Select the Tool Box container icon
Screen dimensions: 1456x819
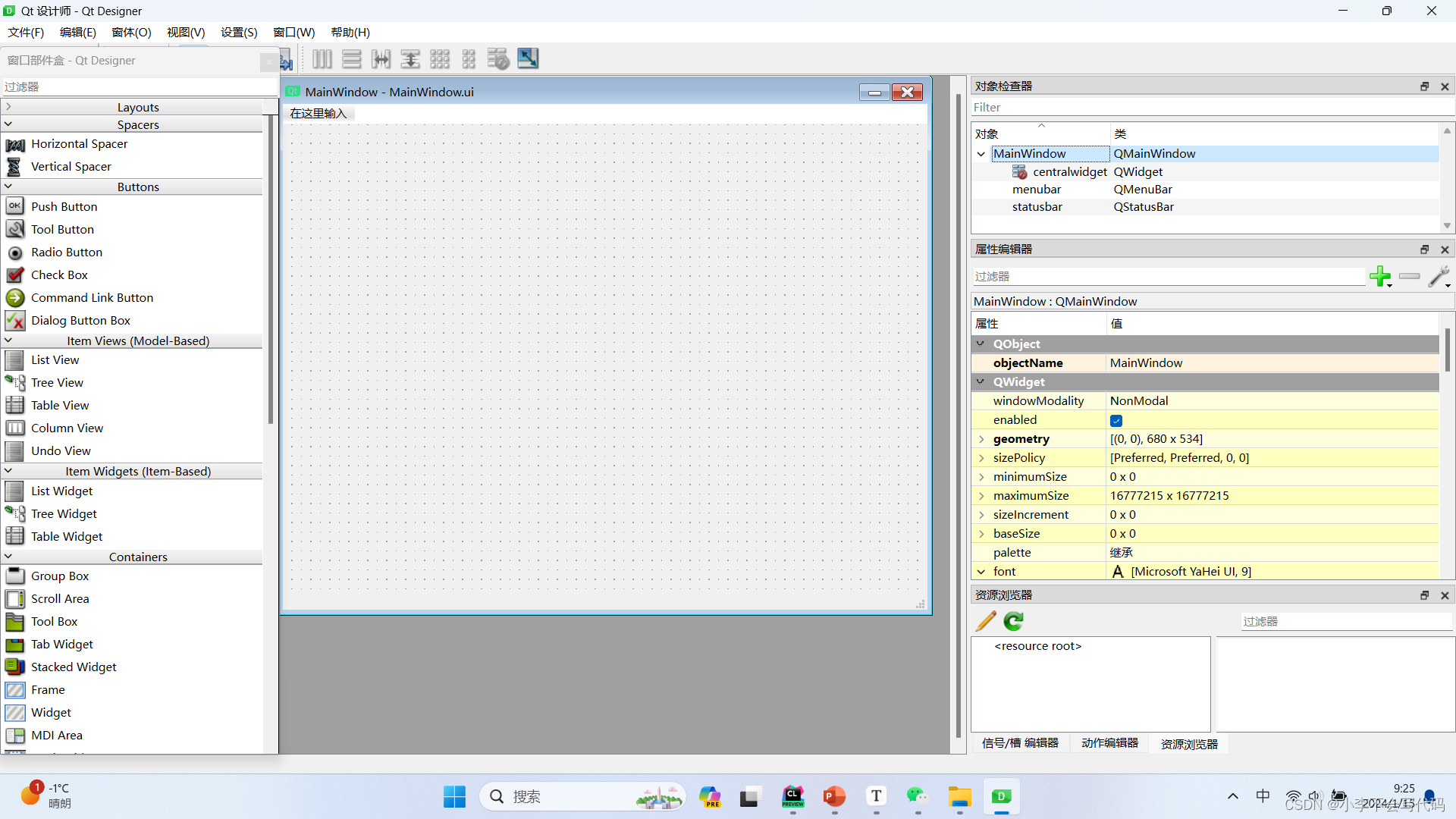(x=15, y=622)
